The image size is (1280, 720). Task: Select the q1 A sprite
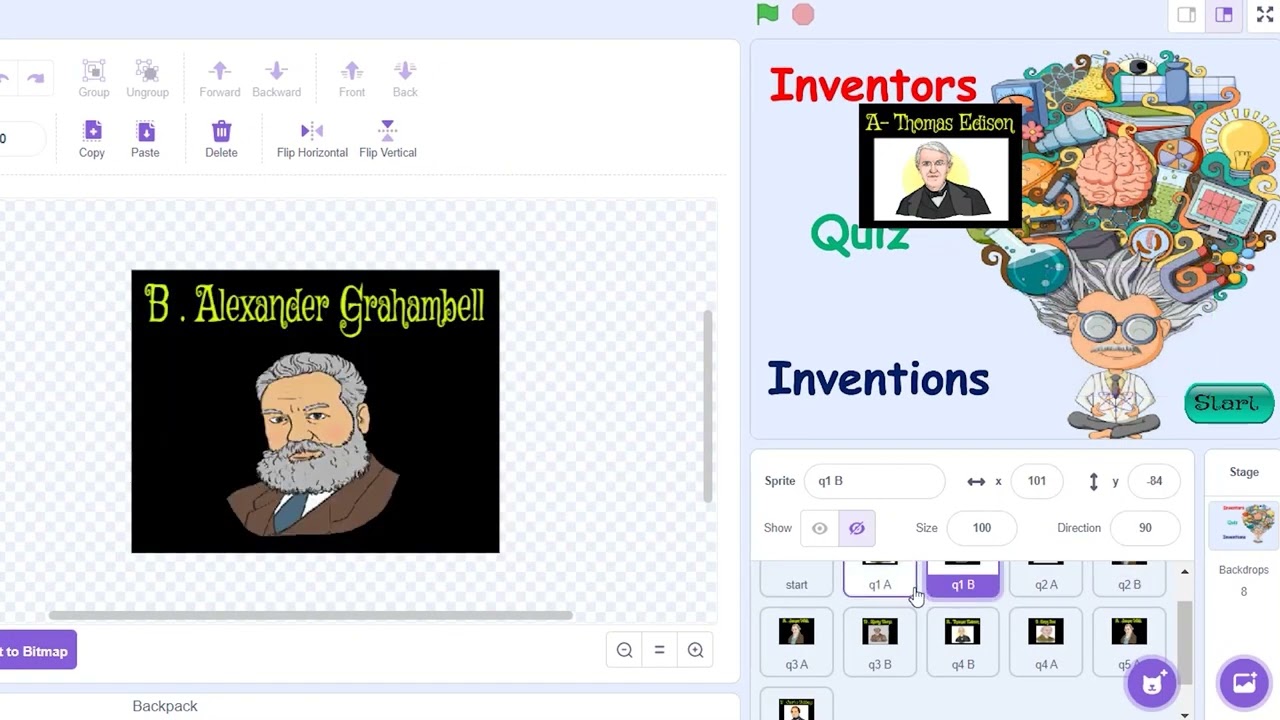click(x=880, y=580)
